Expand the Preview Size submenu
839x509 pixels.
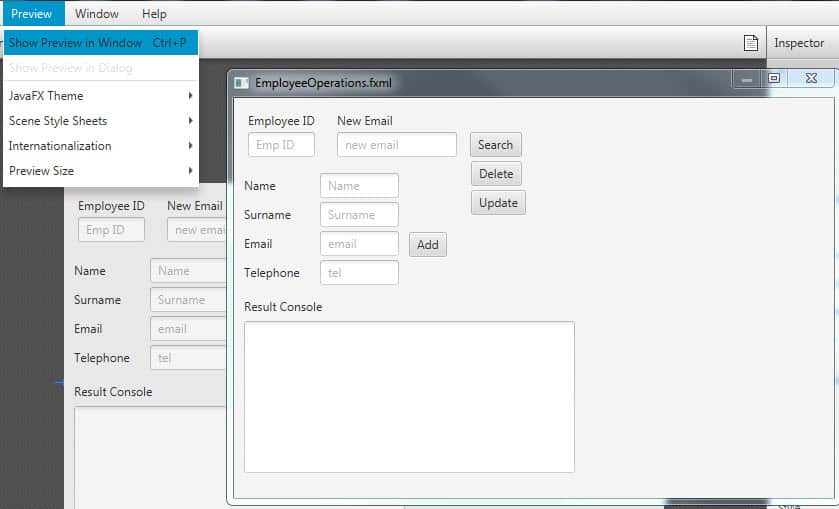(x=101, y=171)
